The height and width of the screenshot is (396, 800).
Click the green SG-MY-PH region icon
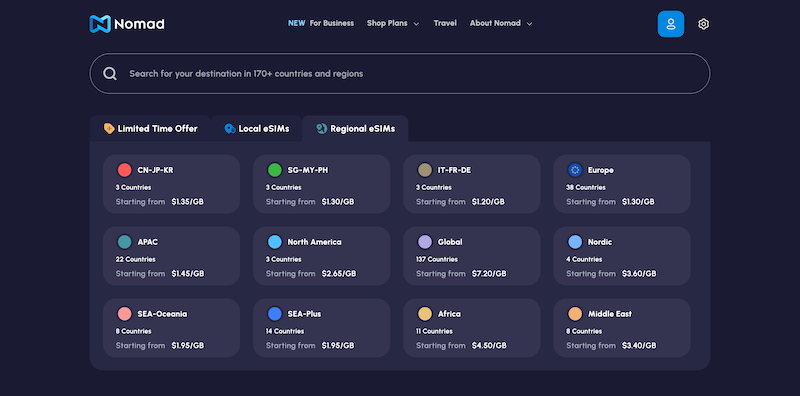[x=274, y=170]
